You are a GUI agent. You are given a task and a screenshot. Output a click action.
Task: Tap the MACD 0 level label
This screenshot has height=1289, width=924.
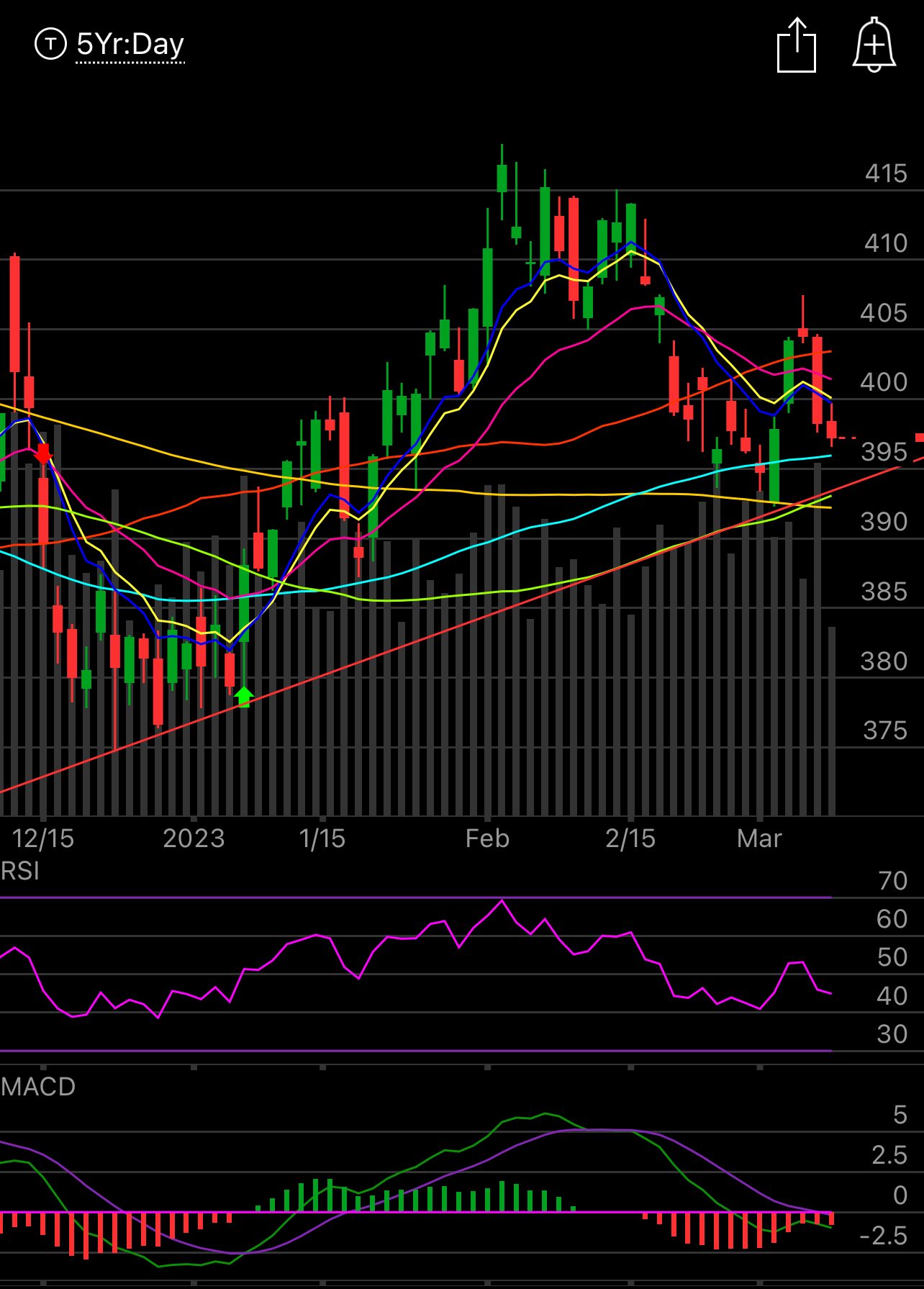pos(900,1195)
